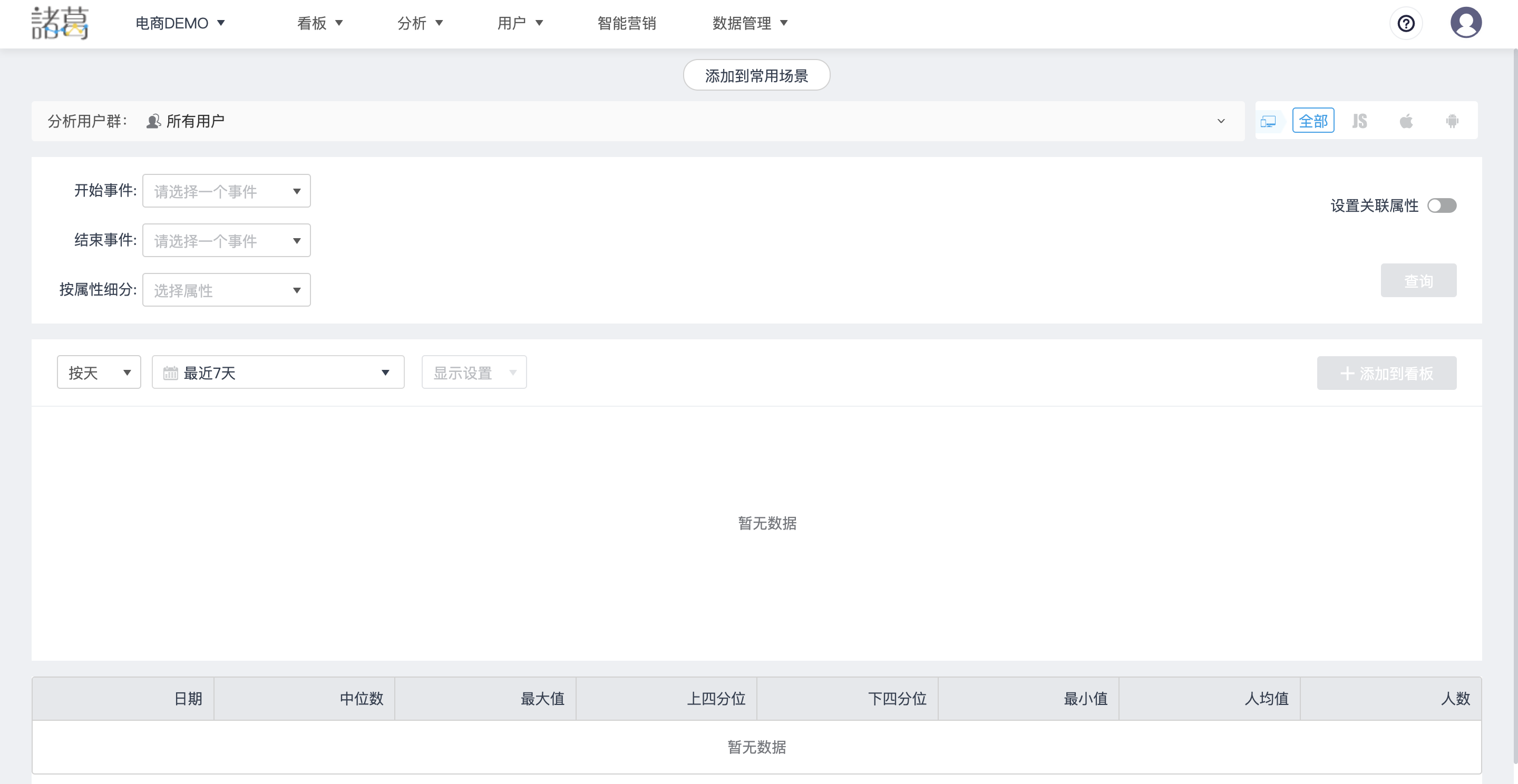Click the Zhuge logo icon
The image size is (1518, 784).
tap(60, 23)
